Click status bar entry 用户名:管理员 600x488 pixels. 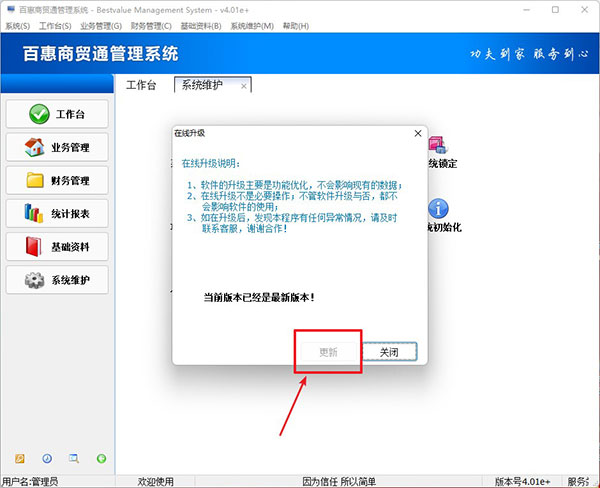click(30, 481)
